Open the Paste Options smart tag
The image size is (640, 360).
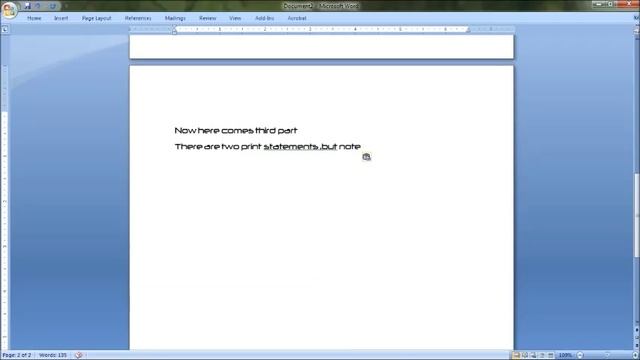click(x=367, y=157)
